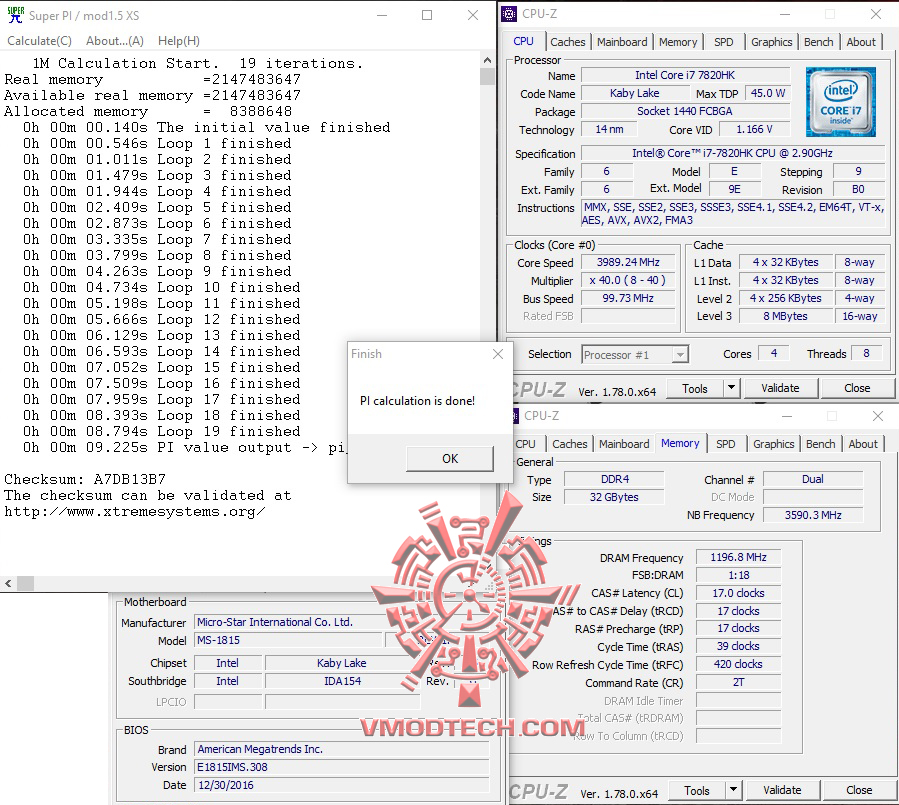The image size is (899, 805).
Task: Switch to Caches tab in bottom CPU-Z window
Action: coord(569,444)
